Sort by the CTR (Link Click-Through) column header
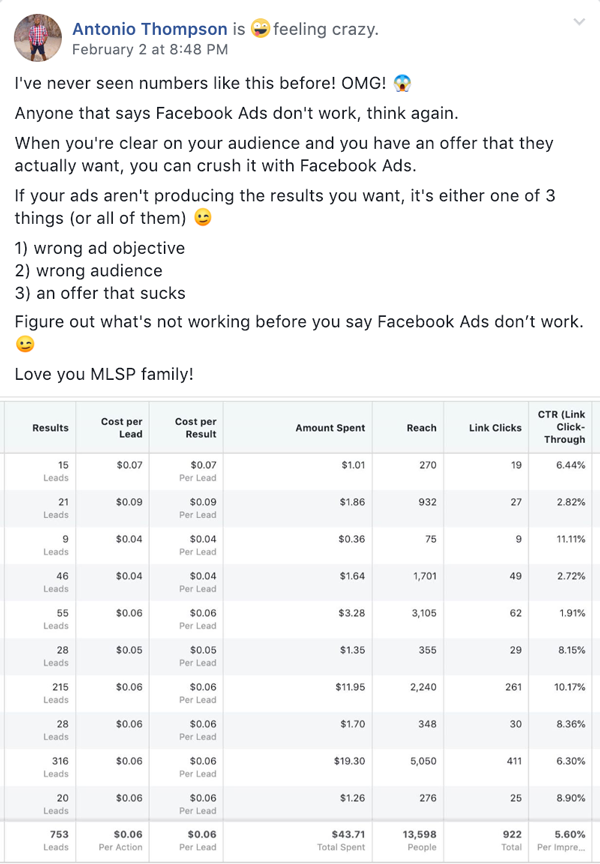Image resolution: width=600 pixels, height=864 pixels. pyautogui.click(x=560, y=427)
